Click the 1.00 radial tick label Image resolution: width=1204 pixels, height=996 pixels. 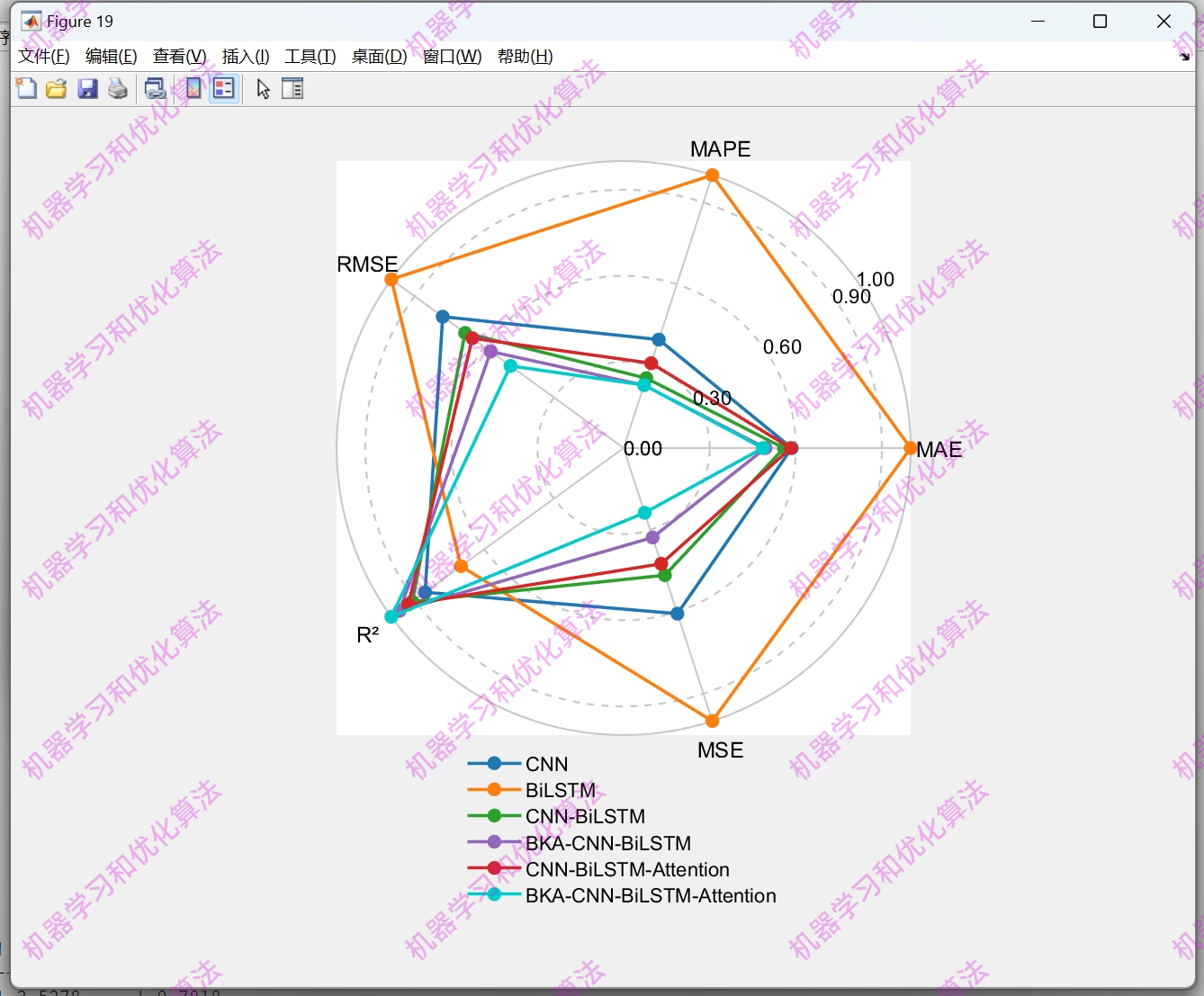click(876, 280)
